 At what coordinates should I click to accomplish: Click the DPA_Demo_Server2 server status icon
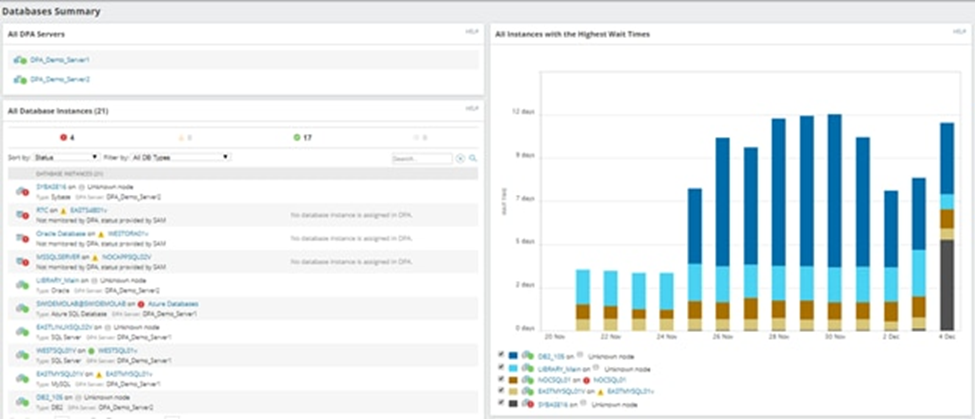(20, 80)
